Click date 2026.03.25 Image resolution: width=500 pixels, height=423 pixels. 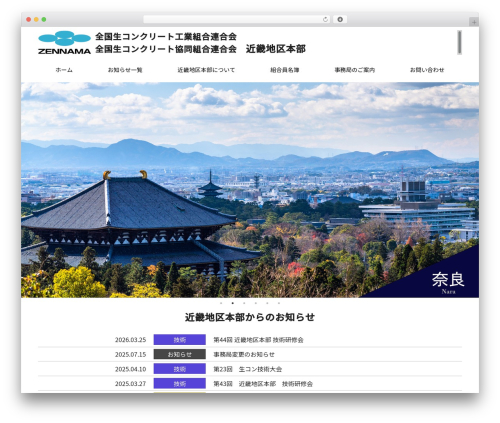[x=130, y=340]
